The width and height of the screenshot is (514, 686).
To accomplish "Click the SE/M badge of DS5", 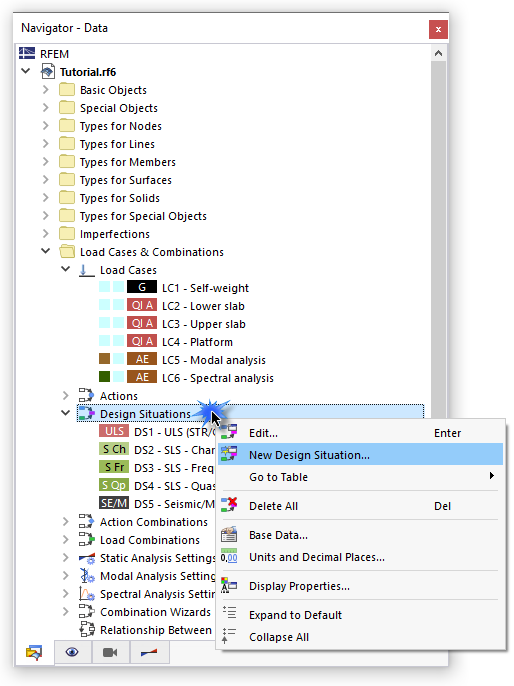I will pos(114,503).
